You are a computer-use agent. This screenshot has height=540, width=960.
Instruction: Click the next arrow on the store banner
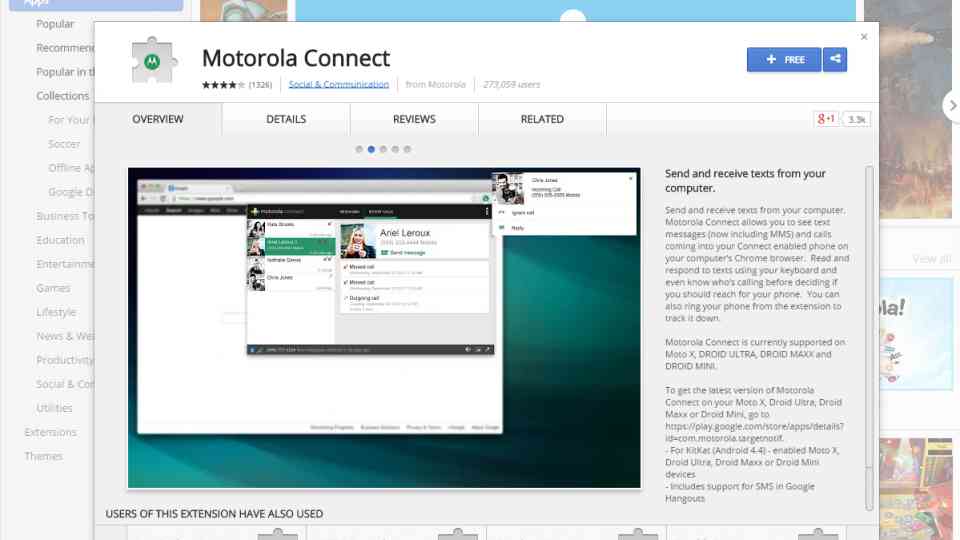(x=952, y=105)
